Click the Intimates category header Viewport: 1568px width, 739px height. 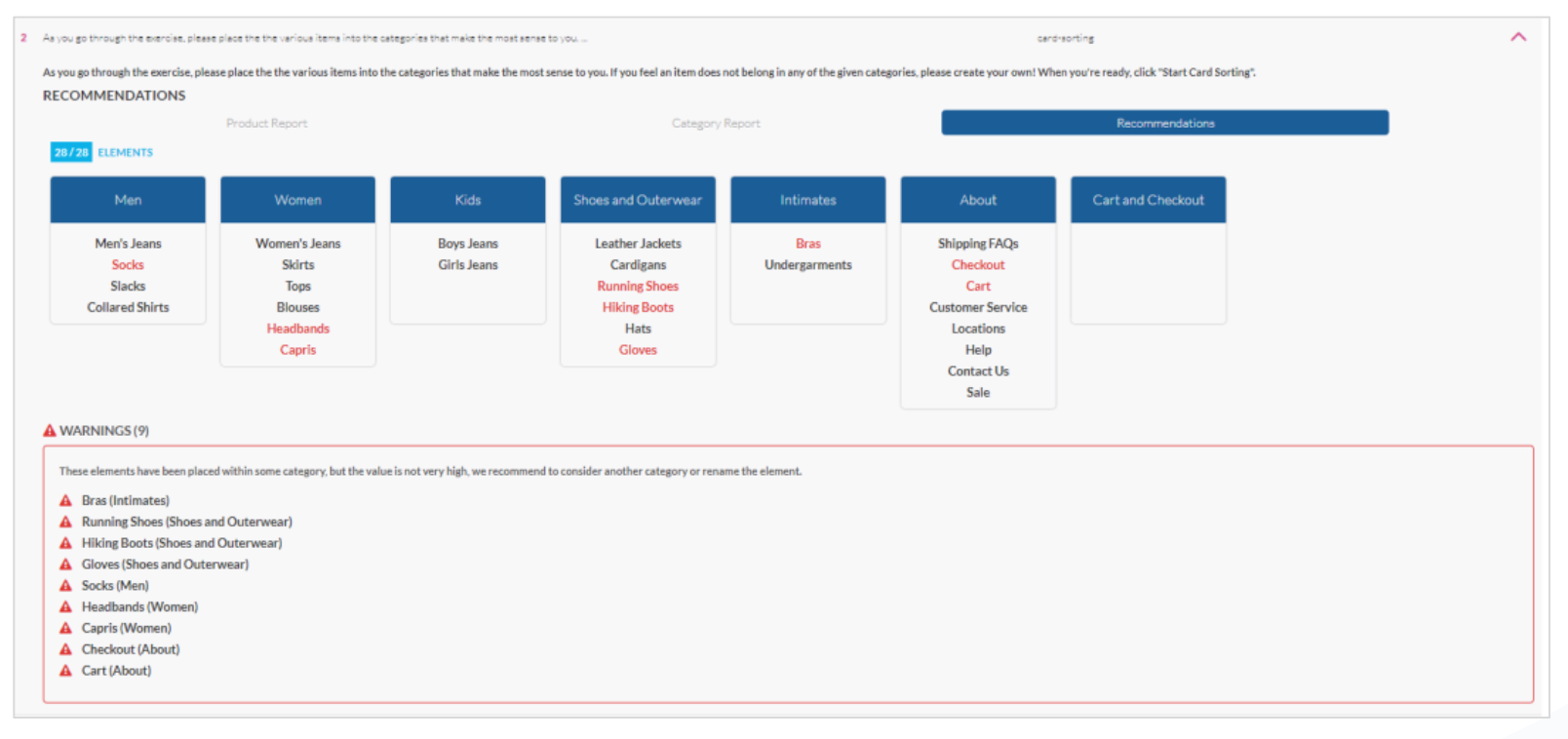(x=807, y=200)
